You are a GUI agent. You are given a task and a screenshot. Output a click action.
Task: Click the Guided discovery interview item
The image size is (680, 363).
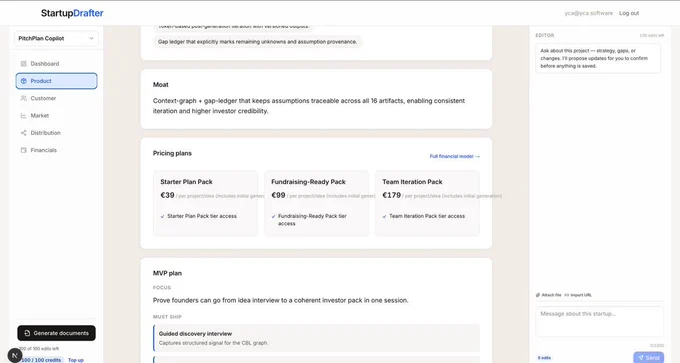click(x=317, y=338)
